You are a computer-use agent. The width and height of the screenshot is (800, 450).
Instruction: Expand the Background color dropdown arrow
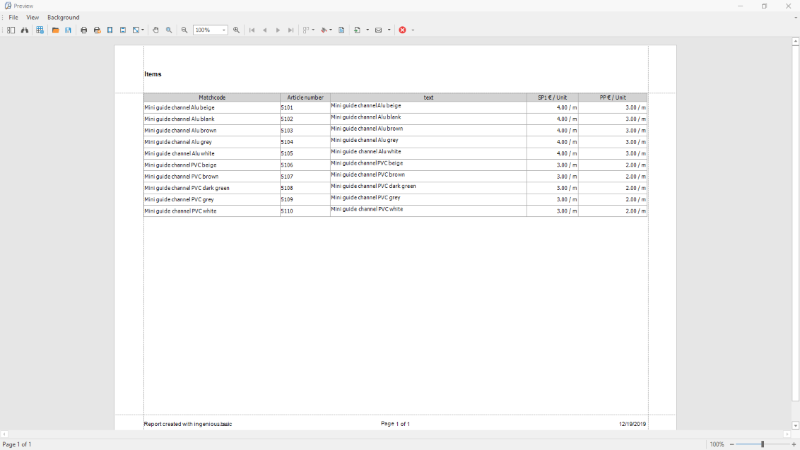click(x=331, y=30)
